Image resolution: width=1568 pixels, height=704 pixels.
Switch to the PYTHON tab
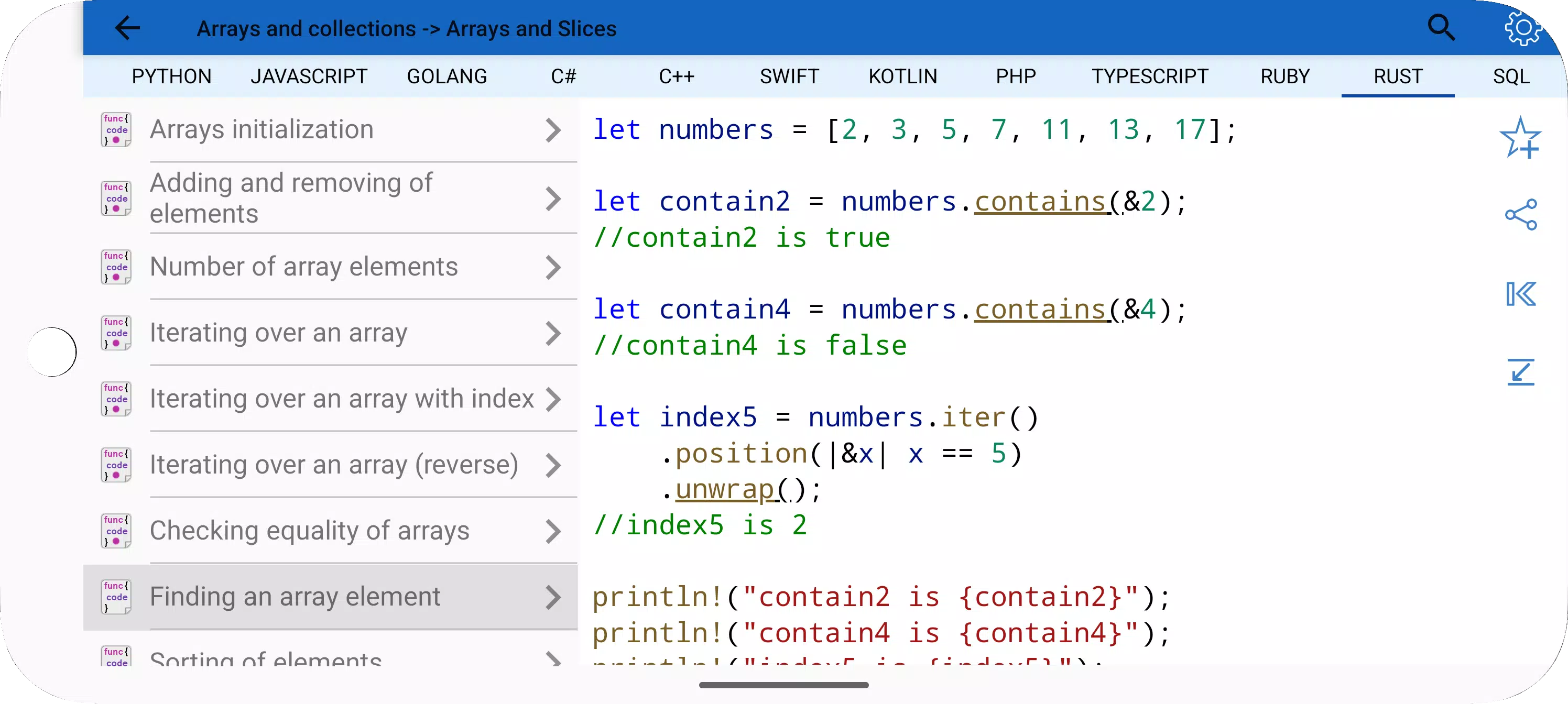pyautogui.click(x=172, y=76)
